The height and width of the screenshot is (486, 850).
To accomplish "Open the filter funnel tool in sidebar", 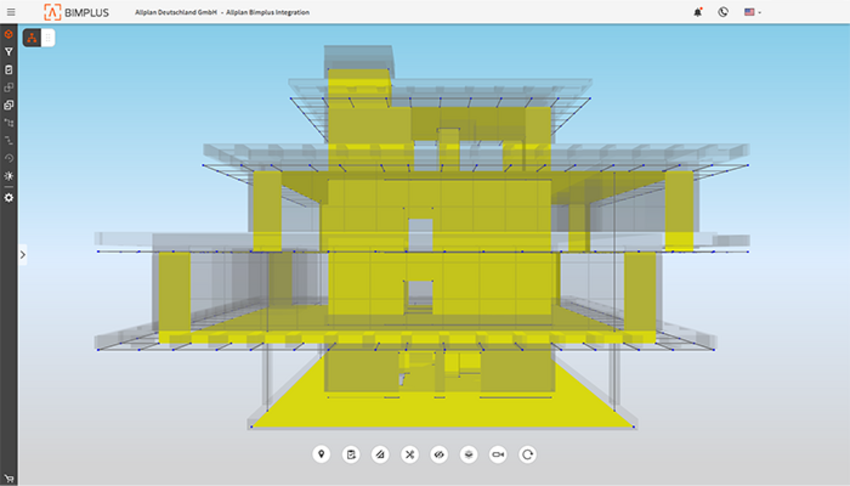I will tap(9, 52).
